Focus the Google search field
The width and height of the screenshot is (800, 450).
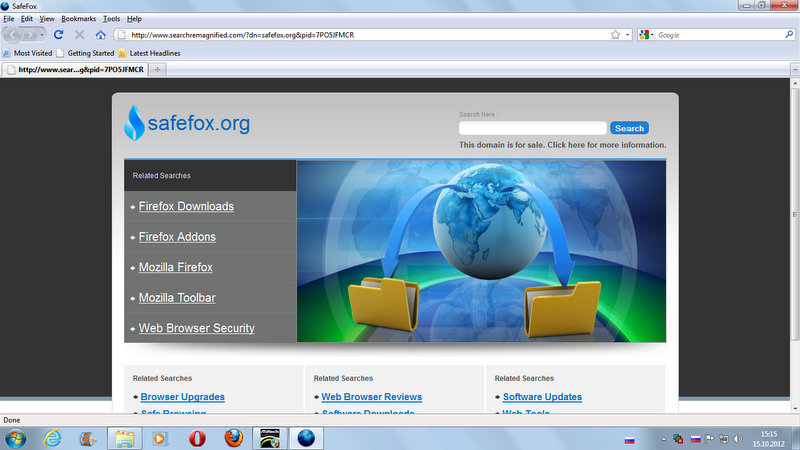tap(719, 35)
